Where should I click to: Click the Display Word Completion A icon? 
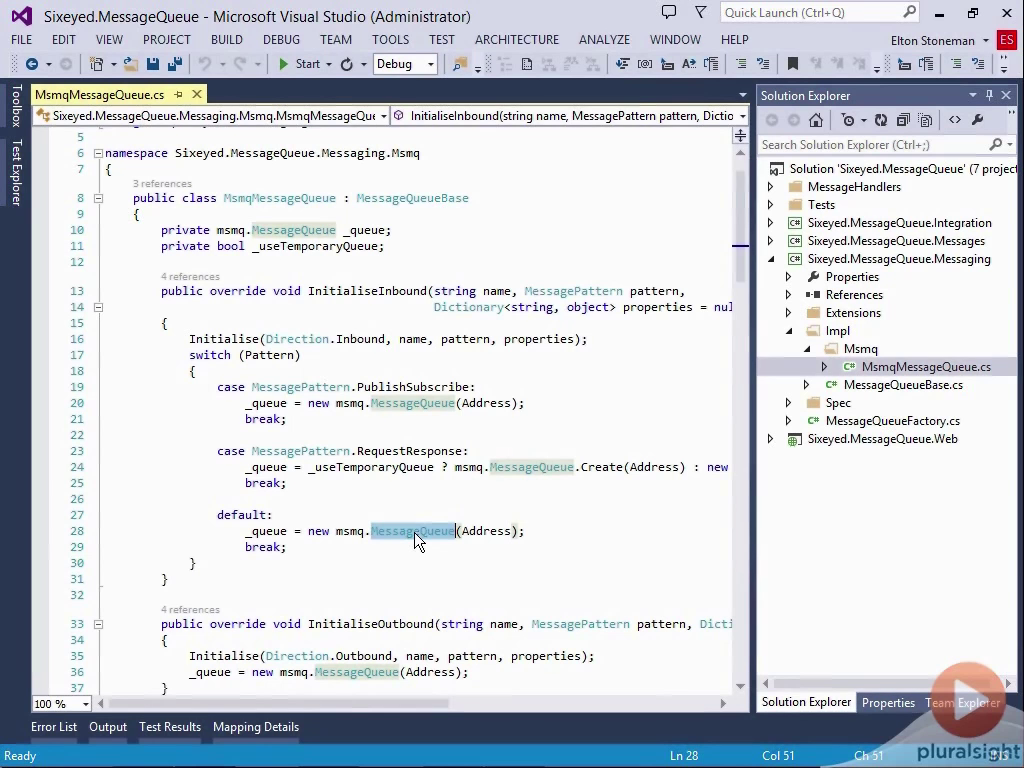pyautogui.click(x=689, y=64)
